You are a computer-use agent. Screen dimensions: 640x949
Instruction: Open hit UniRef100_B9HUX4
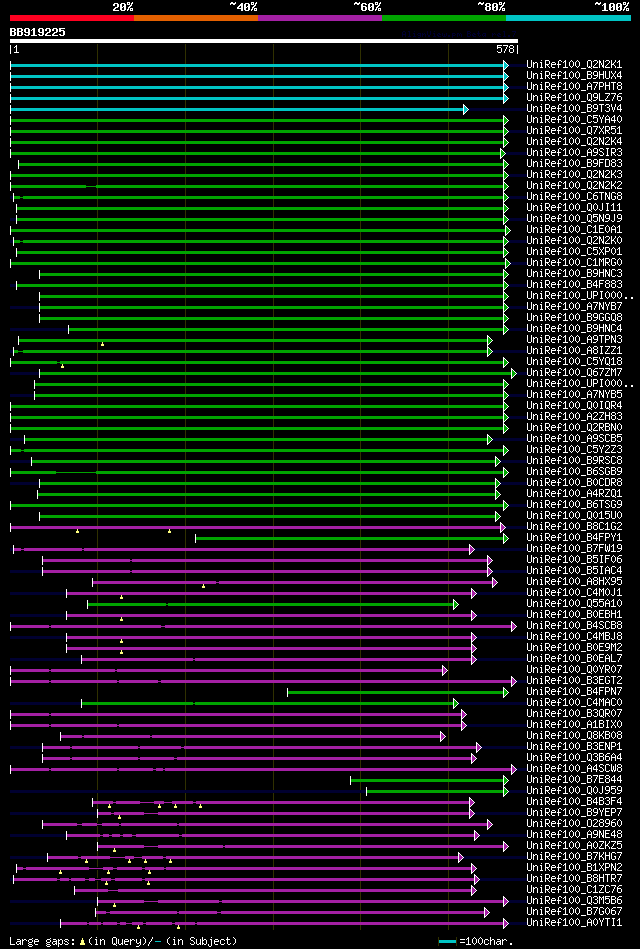click(x=574, y=76)
